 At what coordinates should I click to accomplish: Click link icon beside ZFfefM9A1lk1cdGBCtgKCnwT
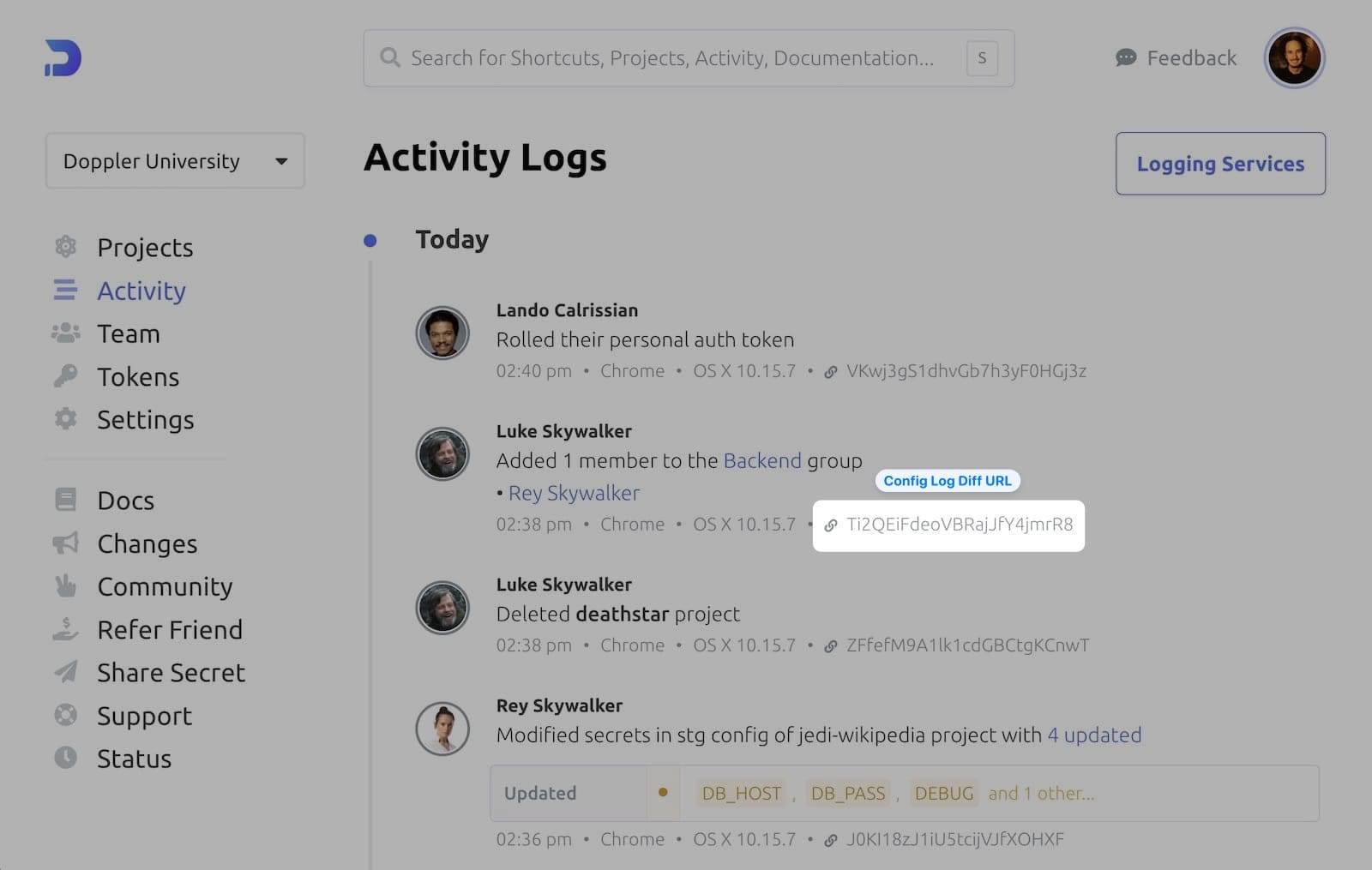pos(830,646)
